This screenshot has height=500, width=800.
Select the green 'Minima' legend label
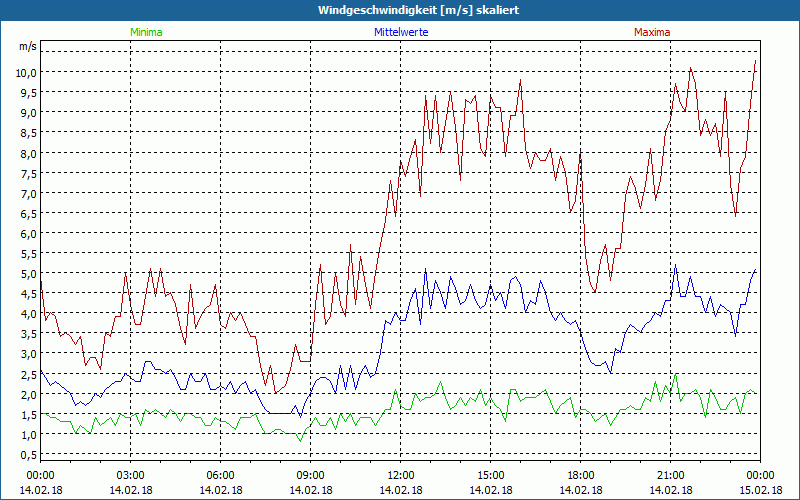click(146, 32)
